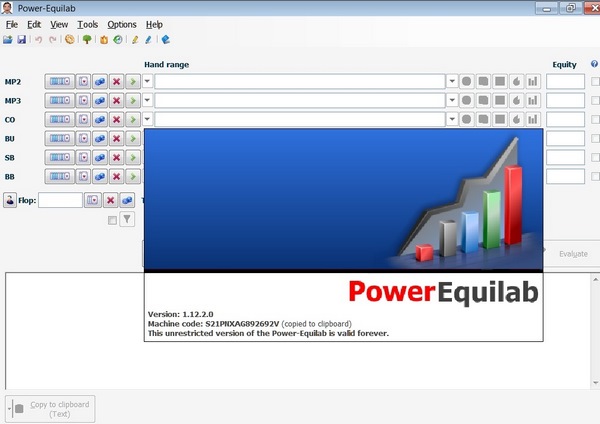Screen dimensions: 600x424
Task: Clear the BU hand range
Action: 117,138
